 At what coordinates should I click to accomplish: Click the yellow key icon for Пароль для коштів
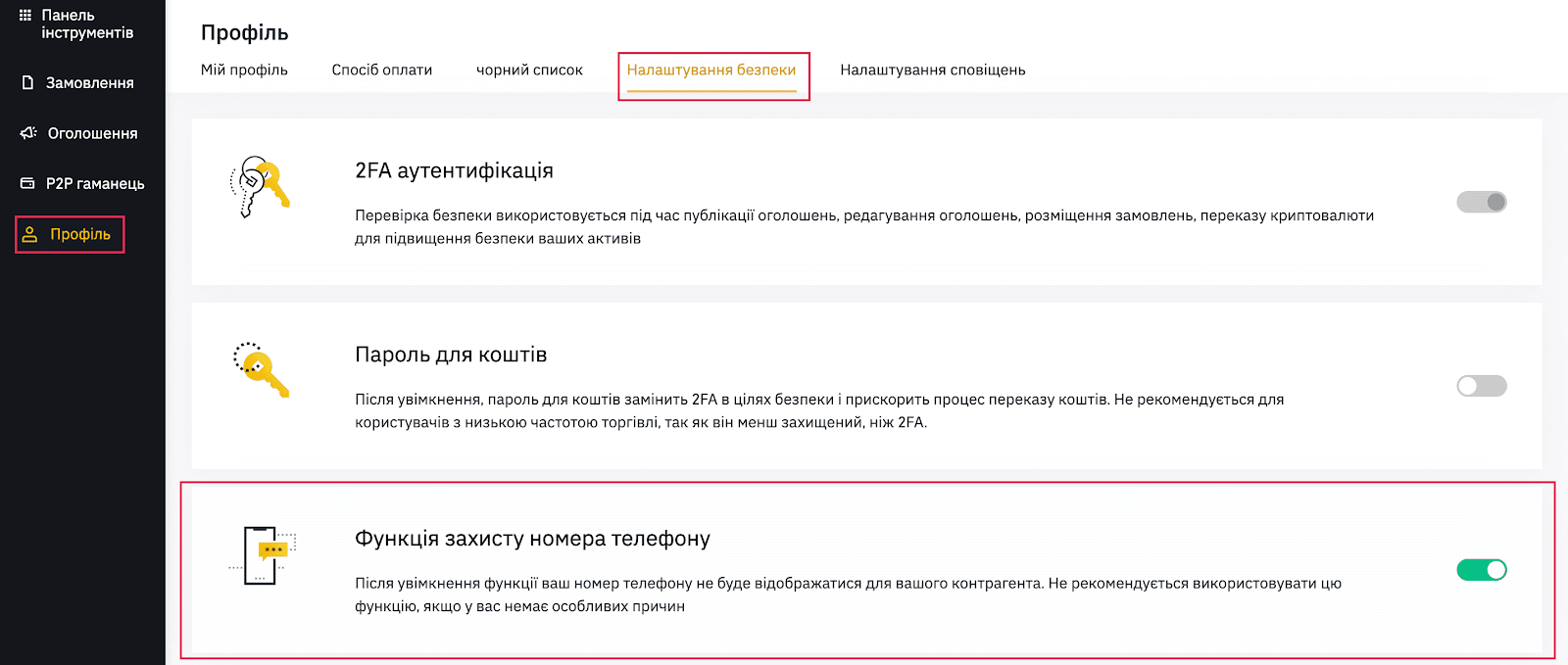261,369
